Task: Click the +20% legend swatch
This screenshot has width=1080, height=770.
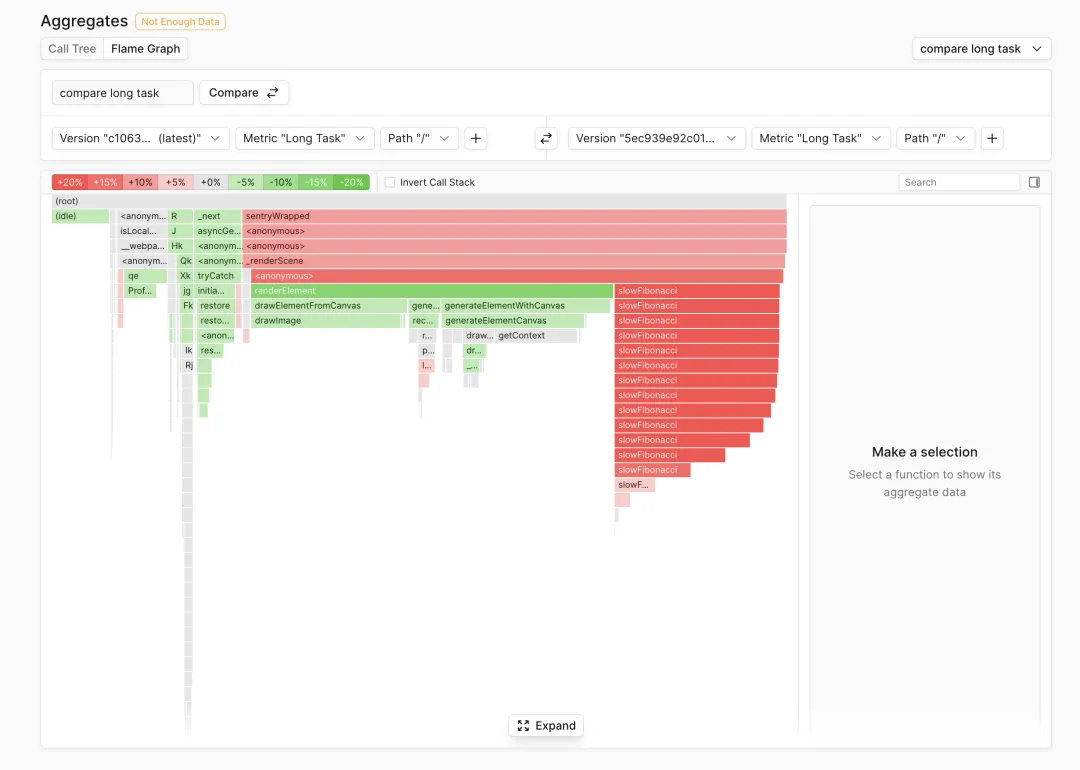Action: pyautogui.click(x=70, y=182)
